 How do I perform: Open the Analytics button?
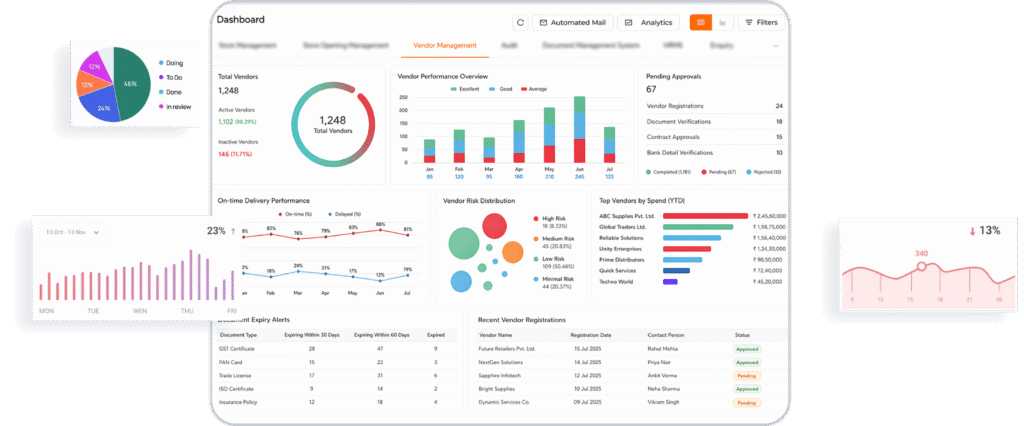pos(648,22)
